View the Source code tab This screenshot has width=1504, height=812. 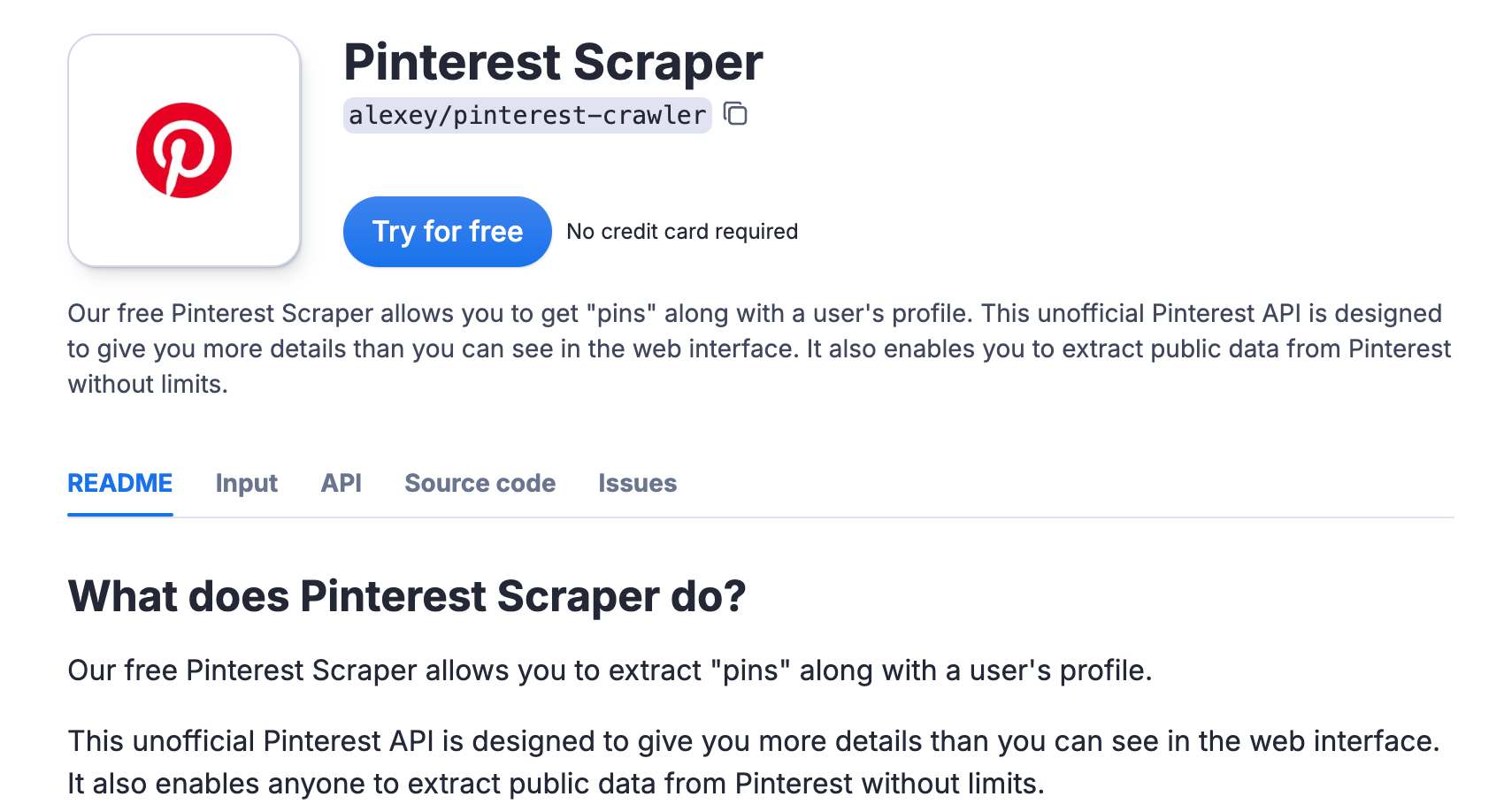[480, 483]
